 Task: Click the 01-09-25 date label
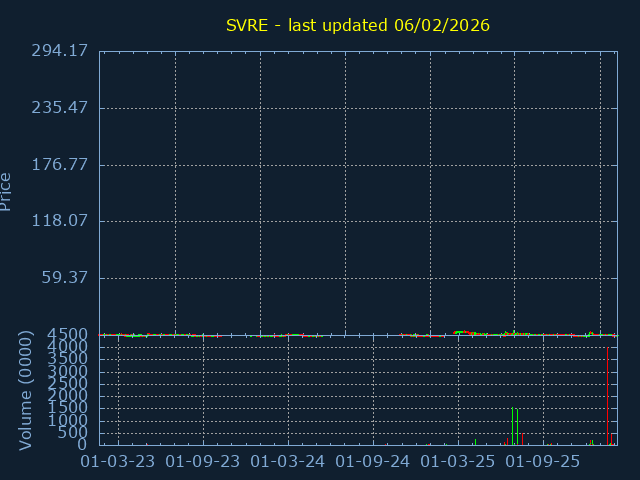[543, 462]
